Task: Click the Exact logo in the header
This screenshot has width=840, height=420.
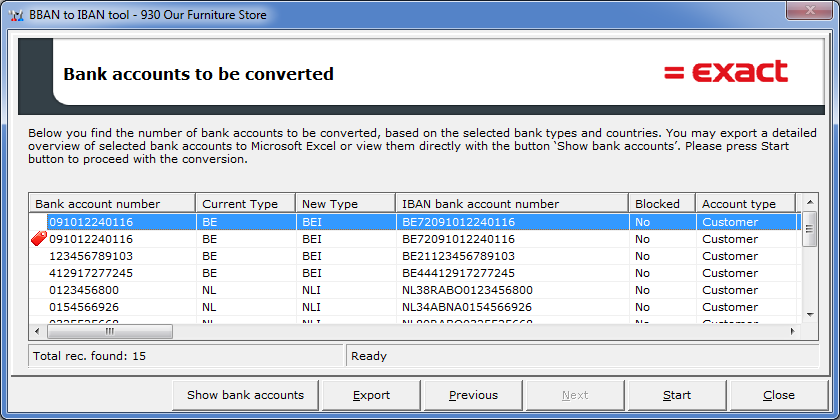Action: tap(726, 73)
